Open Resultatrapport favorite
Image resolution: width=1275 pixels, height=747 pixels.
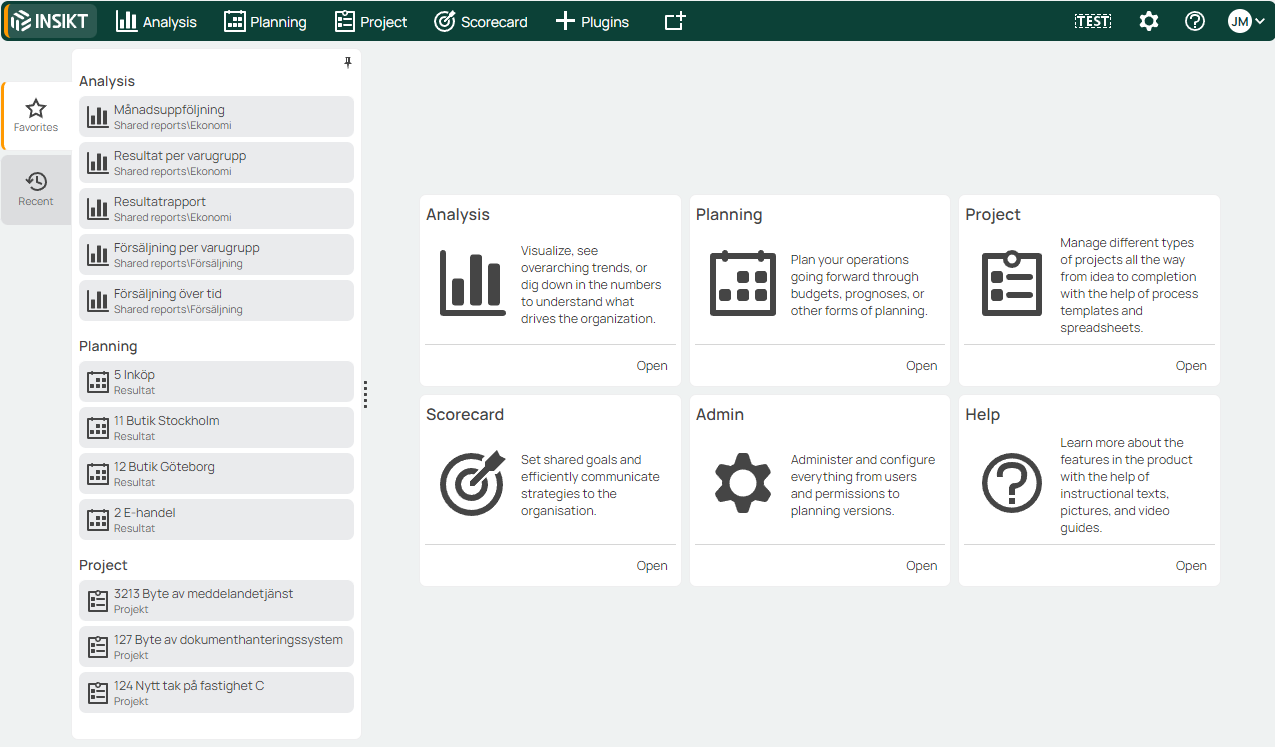tap(216, 208)
